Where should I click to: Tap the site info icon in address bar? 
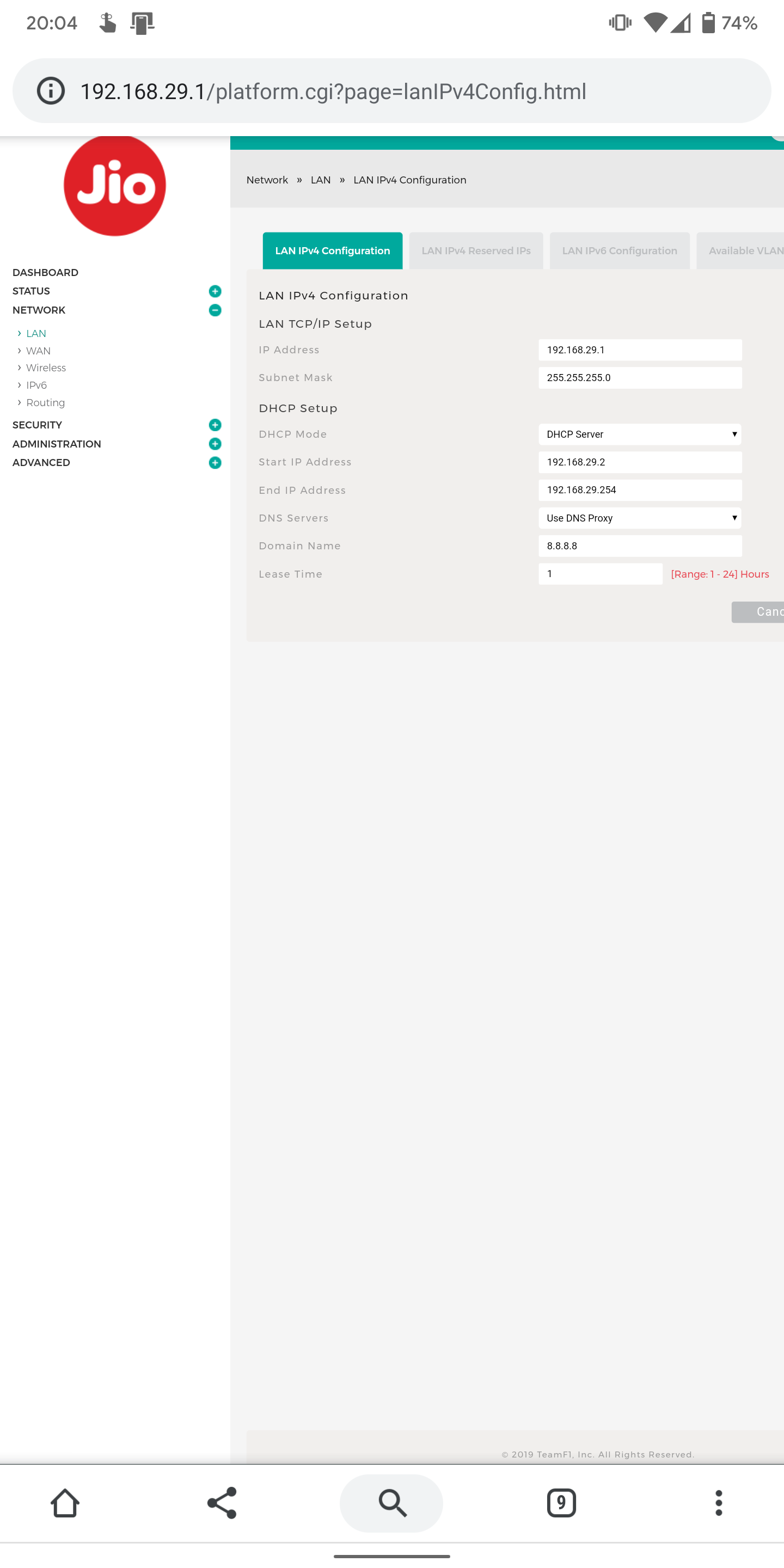click(51, 91)
